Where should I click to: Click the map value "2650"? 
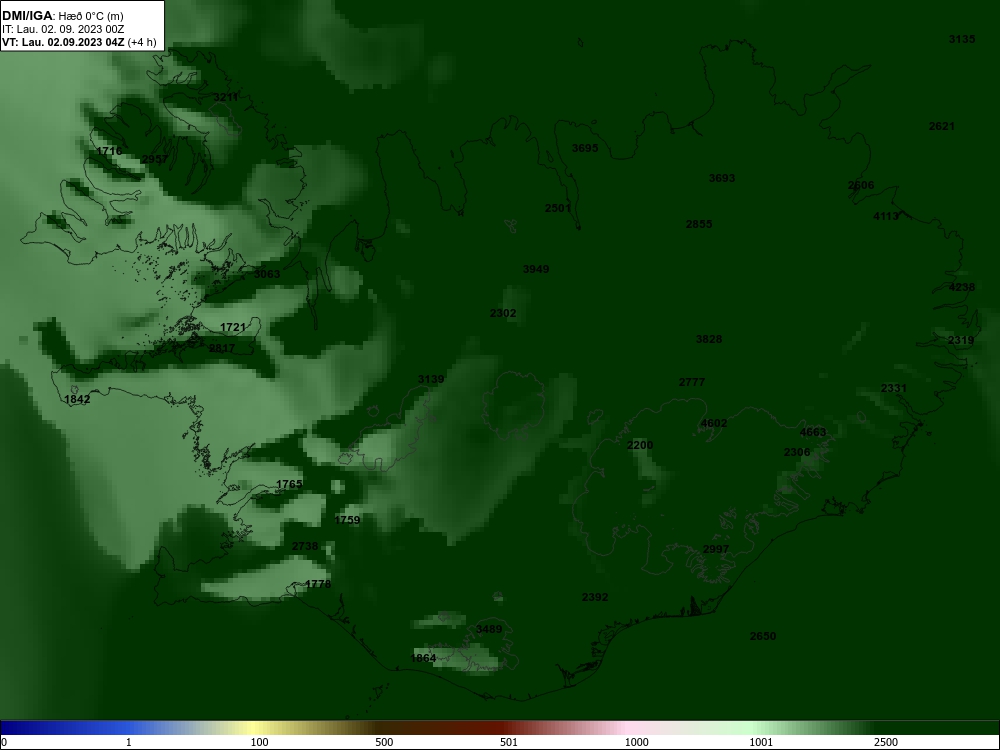(763, 636)
